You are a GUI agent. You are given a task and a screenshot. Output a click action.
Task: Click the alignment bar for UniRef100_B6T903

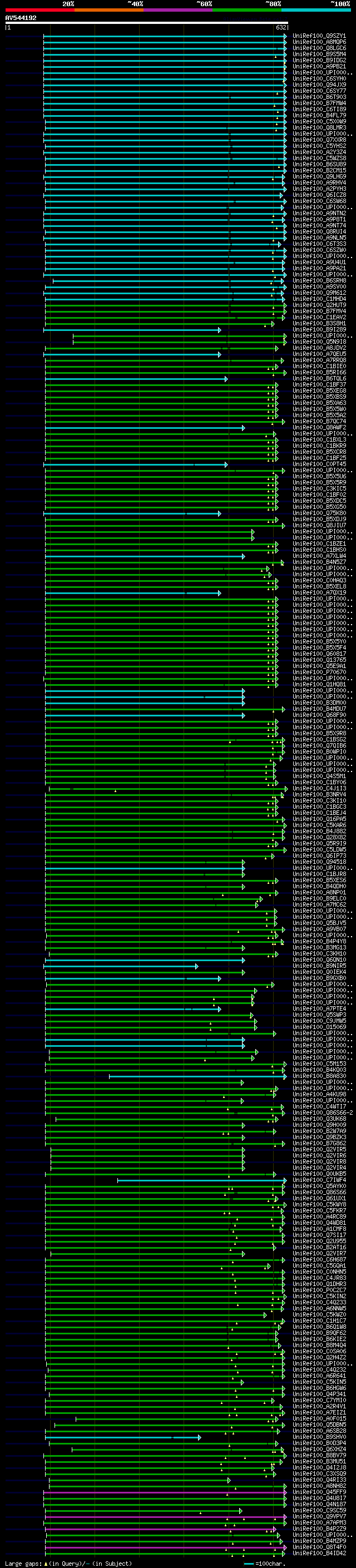[x=165, y=97]
